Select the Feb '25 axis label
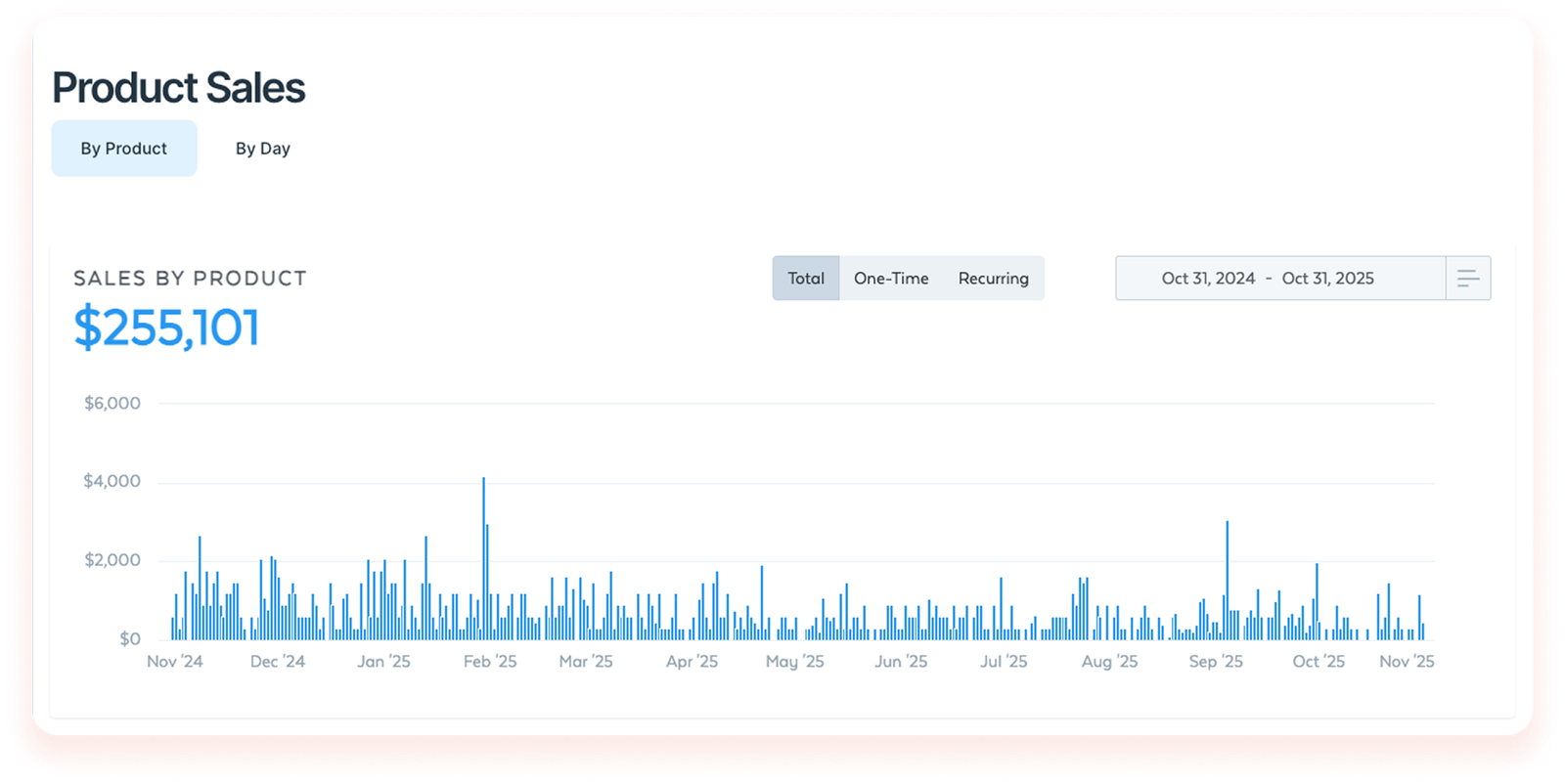1565x784 pixels. [490, 662]
